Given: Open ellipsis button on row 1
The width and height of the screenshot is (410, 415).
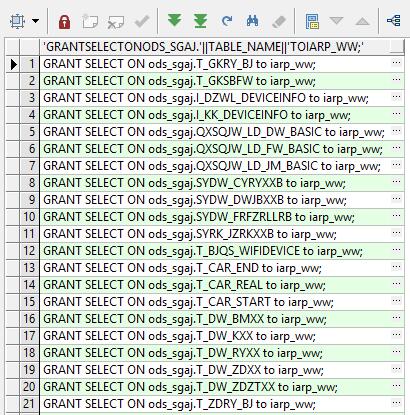Looking at the screenshot, I should (396, 63).
